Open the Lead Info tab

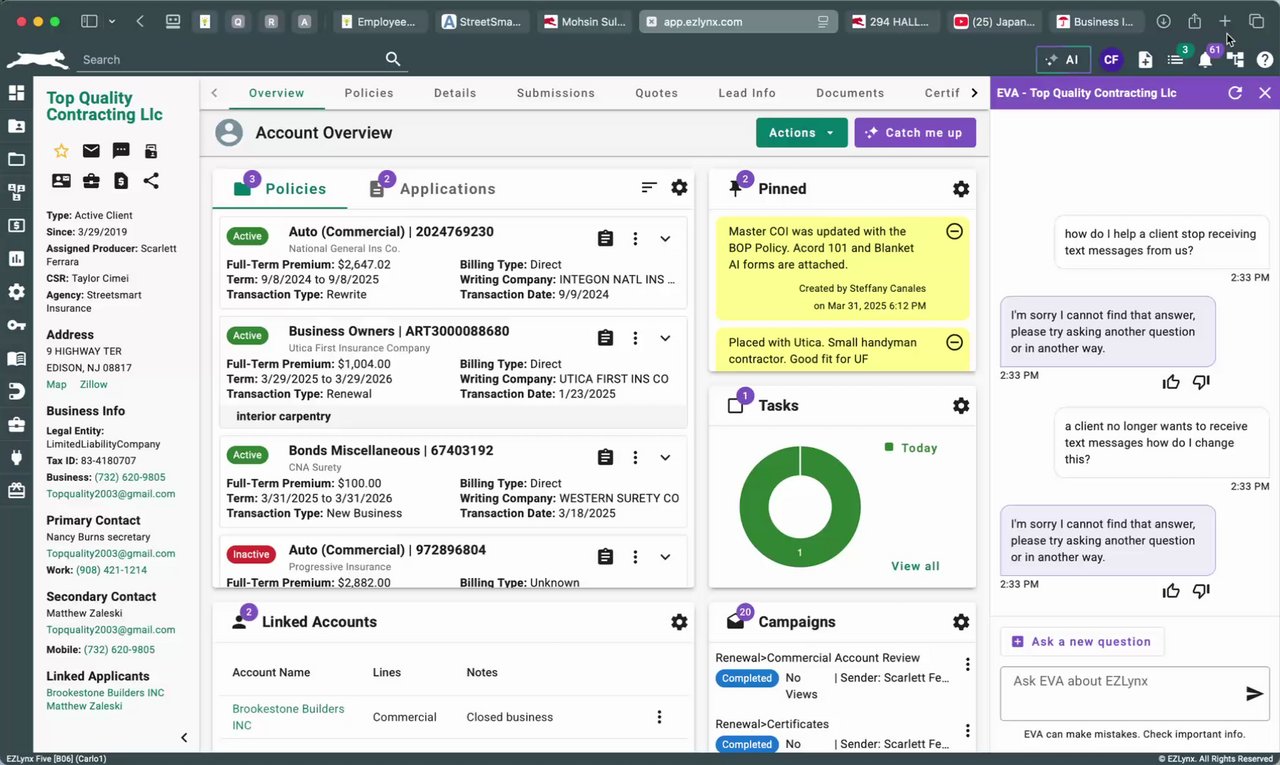tap(747, 93)
